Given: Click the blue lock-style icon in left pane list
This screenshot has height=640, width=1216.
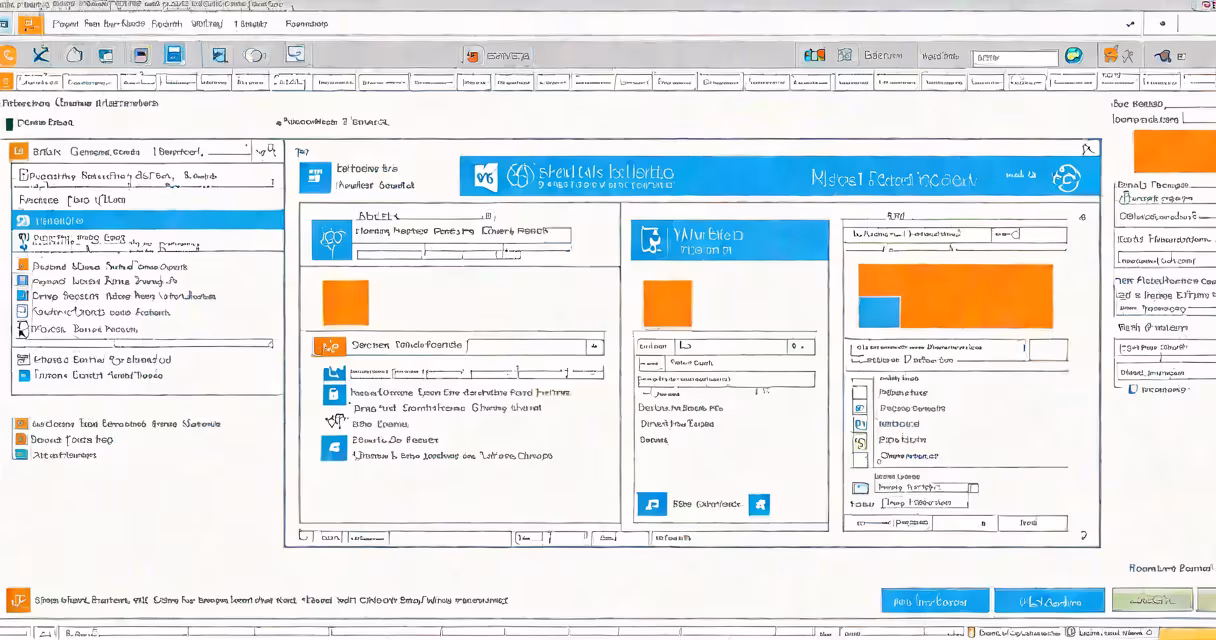Looking at the screenshot, I should click(x=333, y=394).
